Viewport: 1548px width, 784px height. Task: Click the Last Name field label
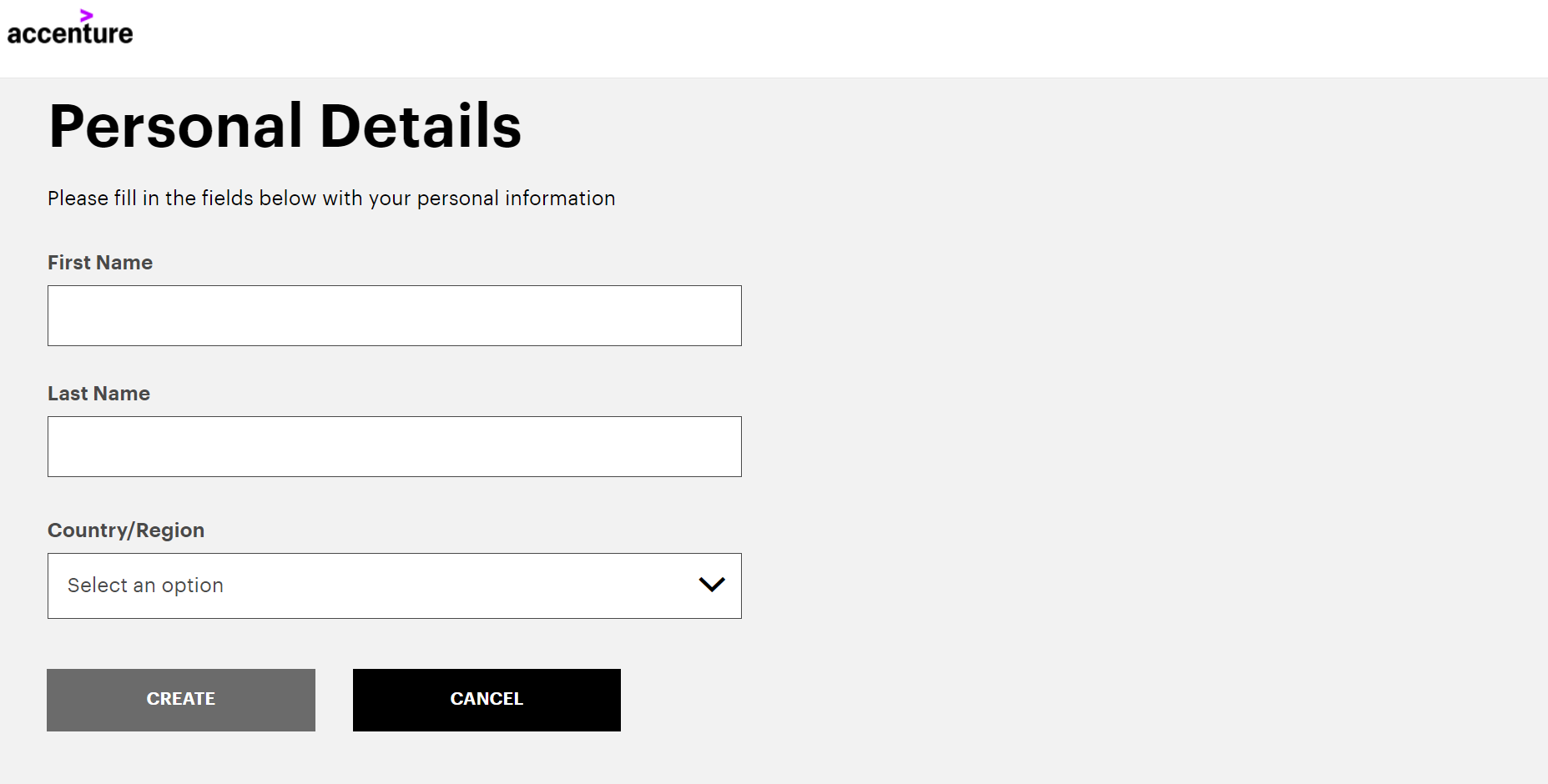[x=98, y=394]
